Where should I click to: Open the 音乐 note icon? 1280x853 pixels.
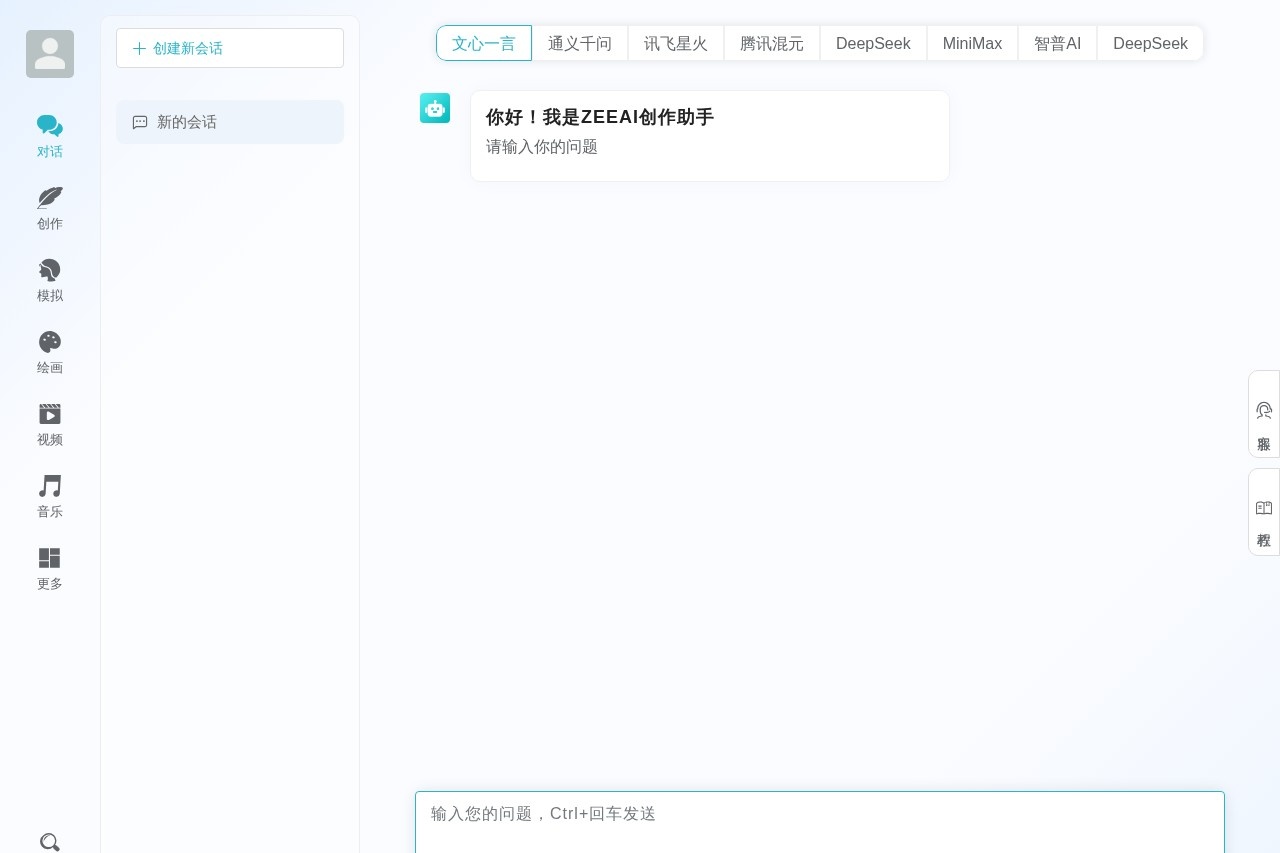click(x=50, y=486)
